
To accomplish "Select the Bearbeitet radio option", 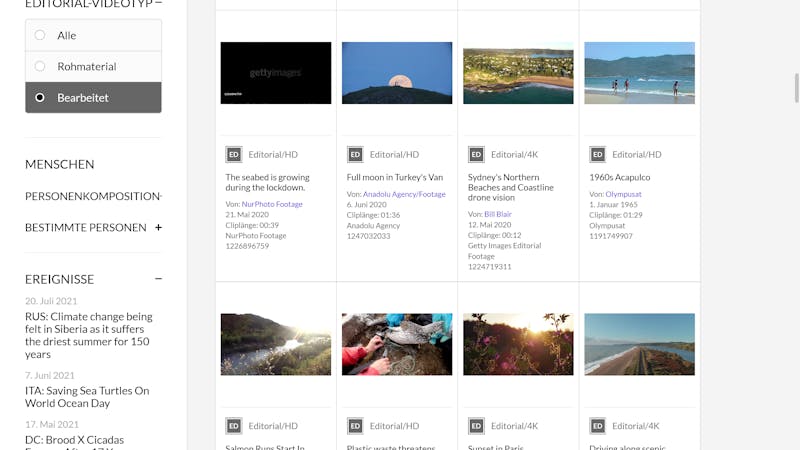I will (x=93, y=97).
